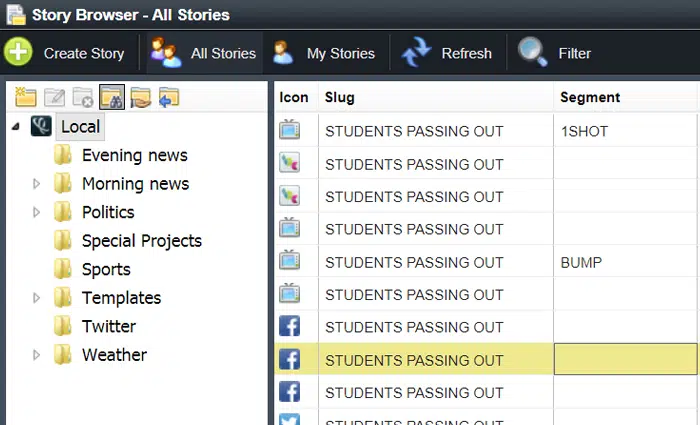
Task: Click the TV icon in the BUMP row
Action: coord(289,261)
